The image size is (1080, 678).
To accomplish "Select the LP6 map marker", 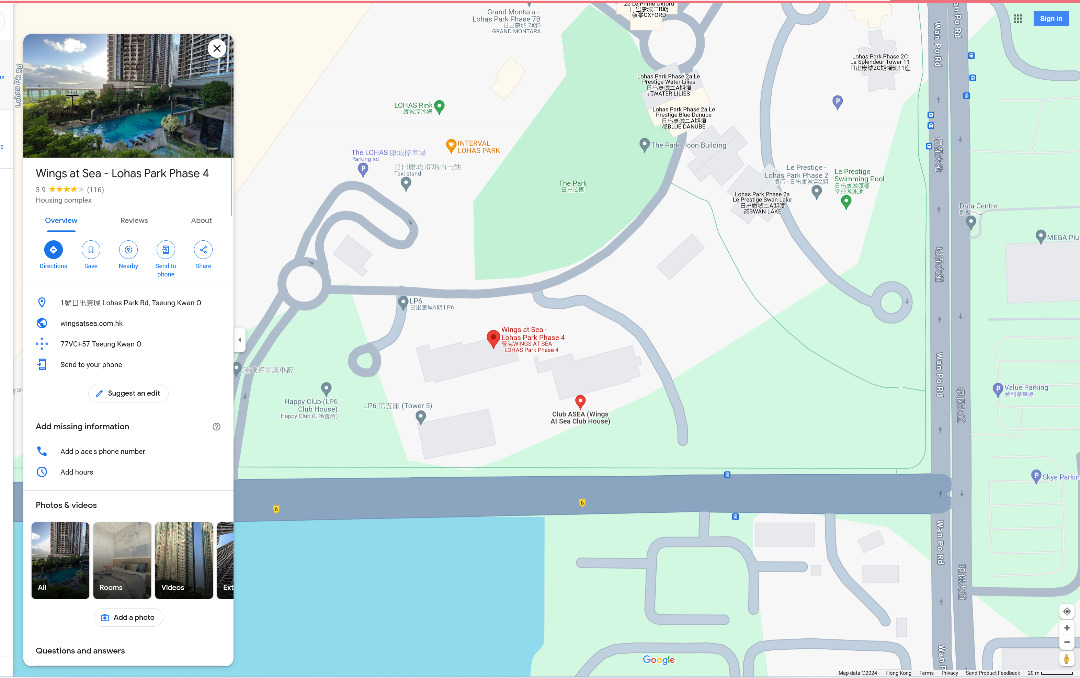I will tap(404, 302).
